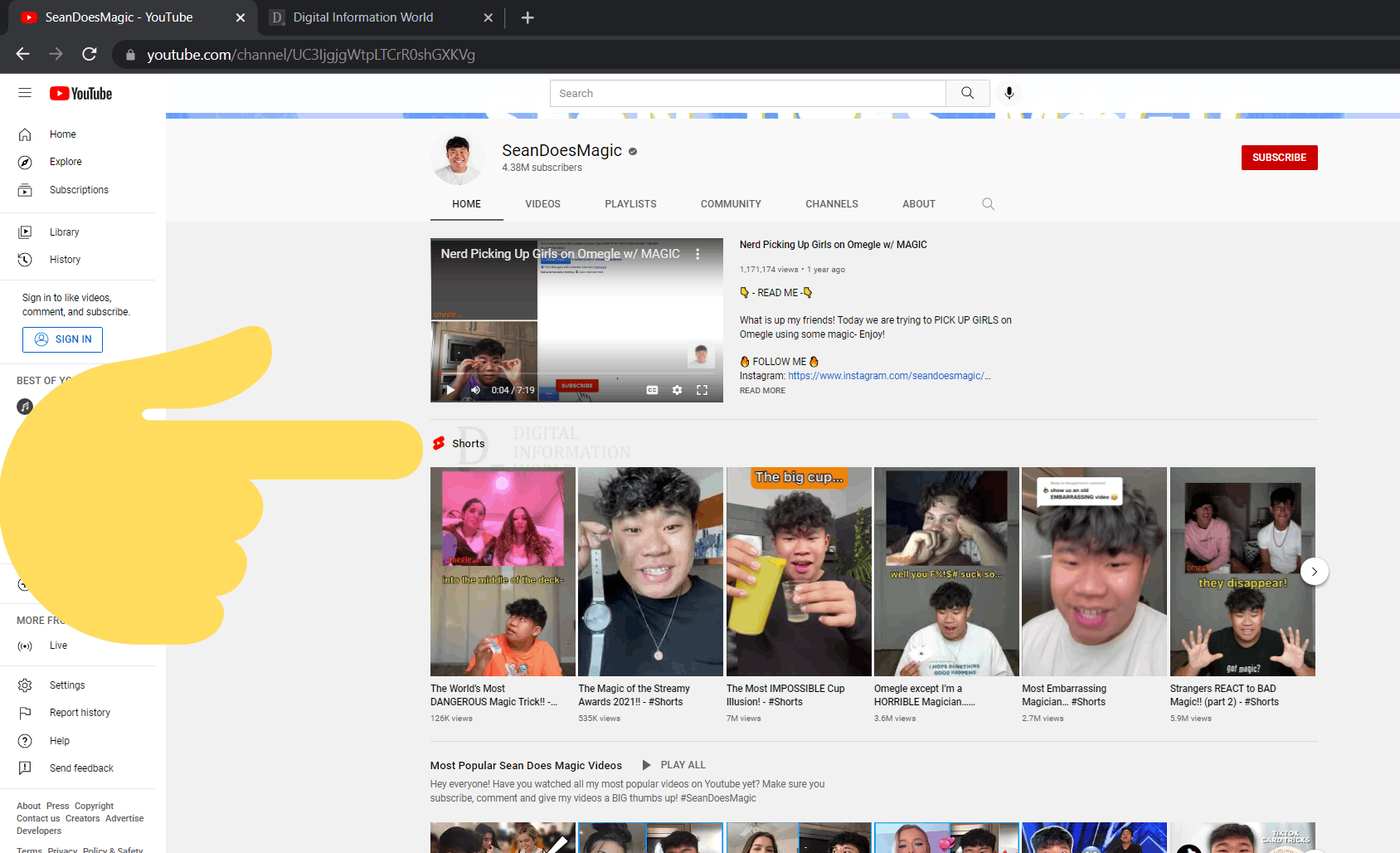Open Report history in the sidebar
This screenshot has width=1400, height=853.
pos(78,713)
